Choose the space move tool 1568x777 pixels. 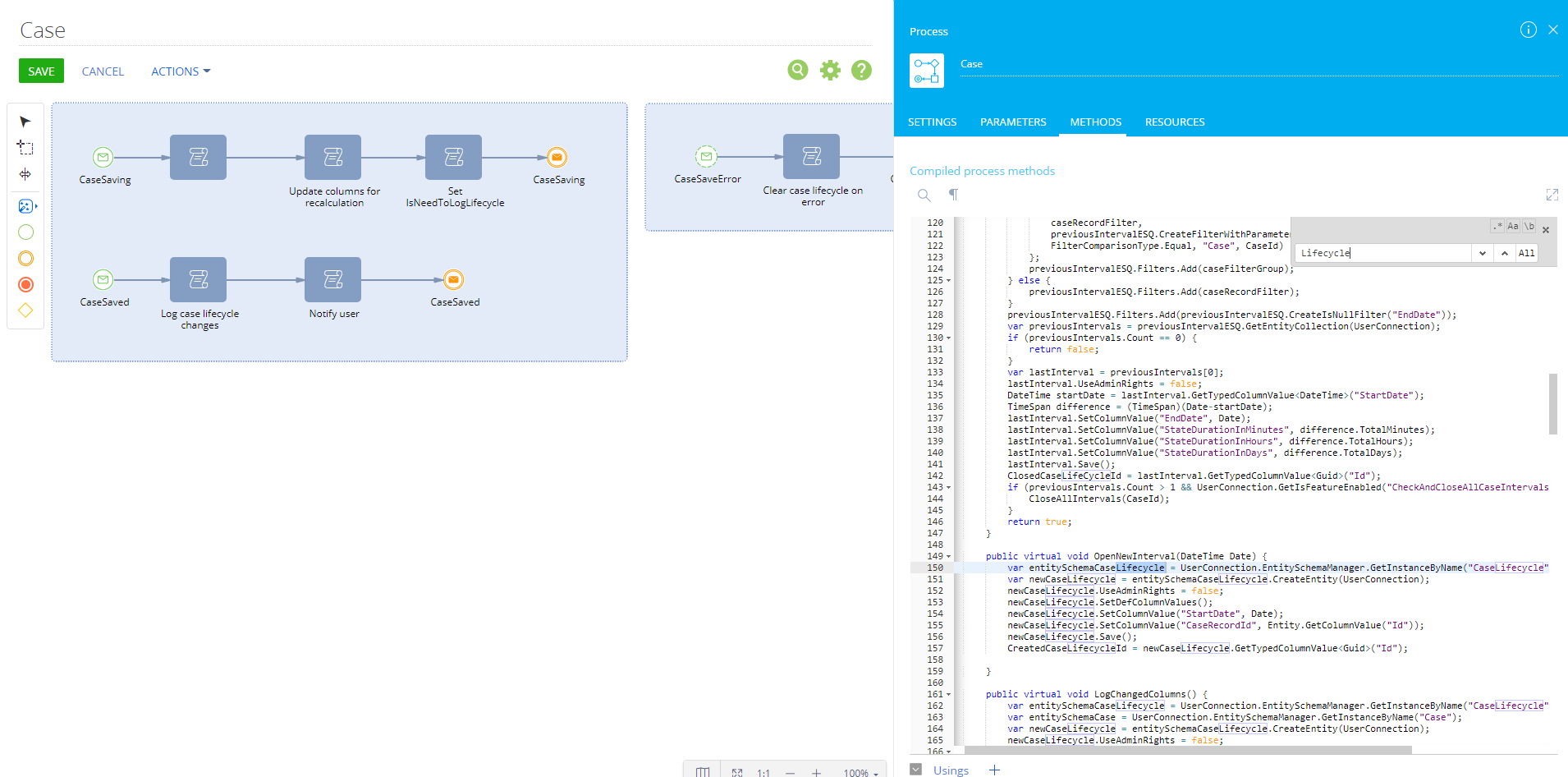[x=25, y=174]
